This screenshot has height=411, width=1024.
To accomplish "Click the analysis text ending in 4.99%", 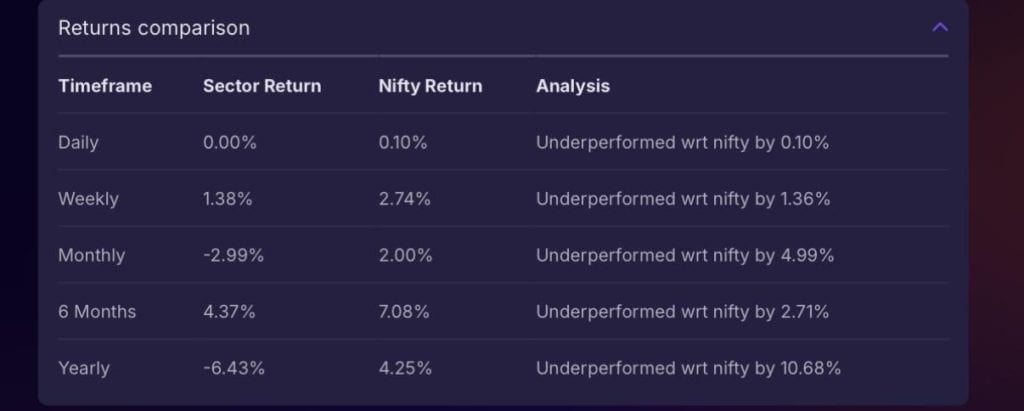I will 685,255.
